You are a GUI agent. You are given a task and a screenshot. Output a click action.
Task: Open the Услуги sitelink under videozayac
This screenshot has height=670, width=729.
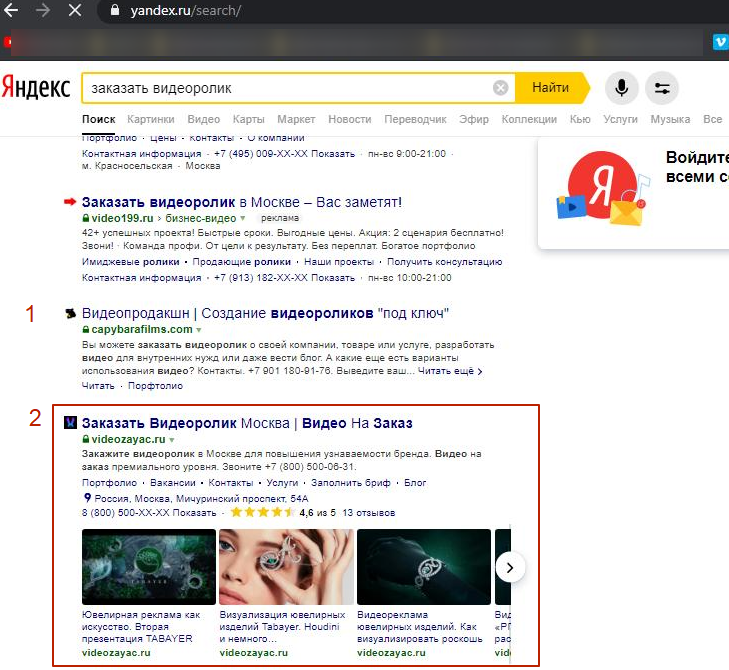click(x=282, y=483)
